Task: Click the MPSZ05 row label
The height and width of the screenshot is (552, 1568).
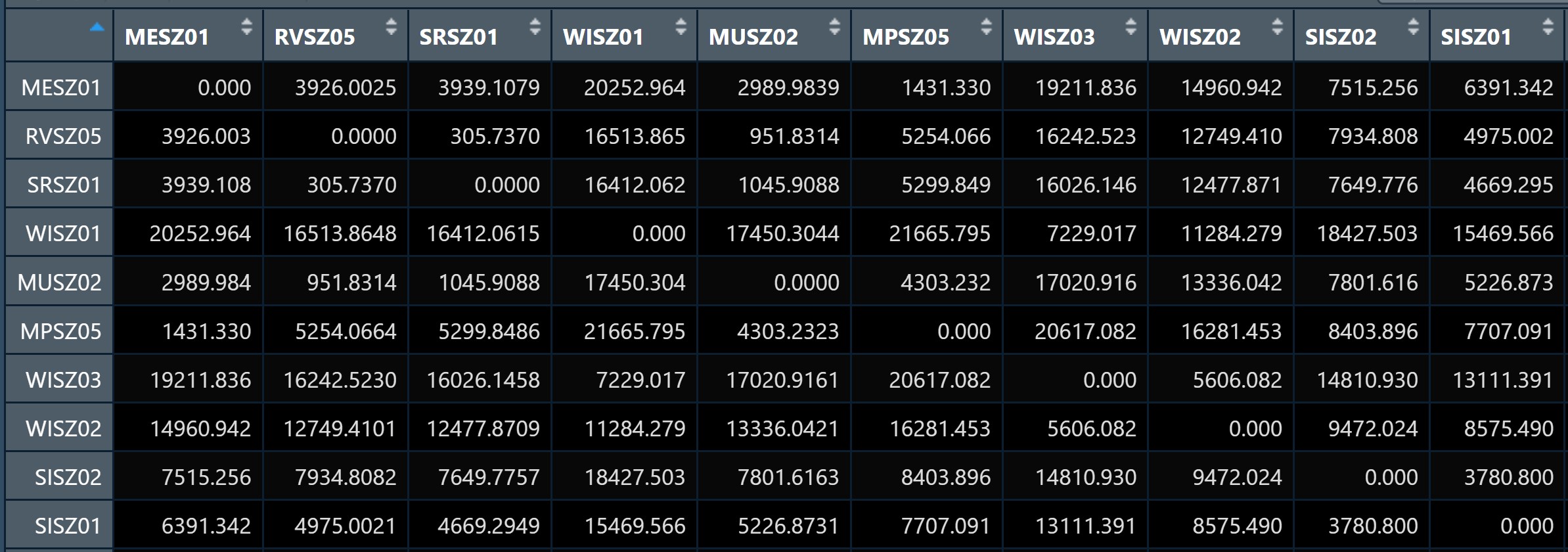Action: (60, 331)
